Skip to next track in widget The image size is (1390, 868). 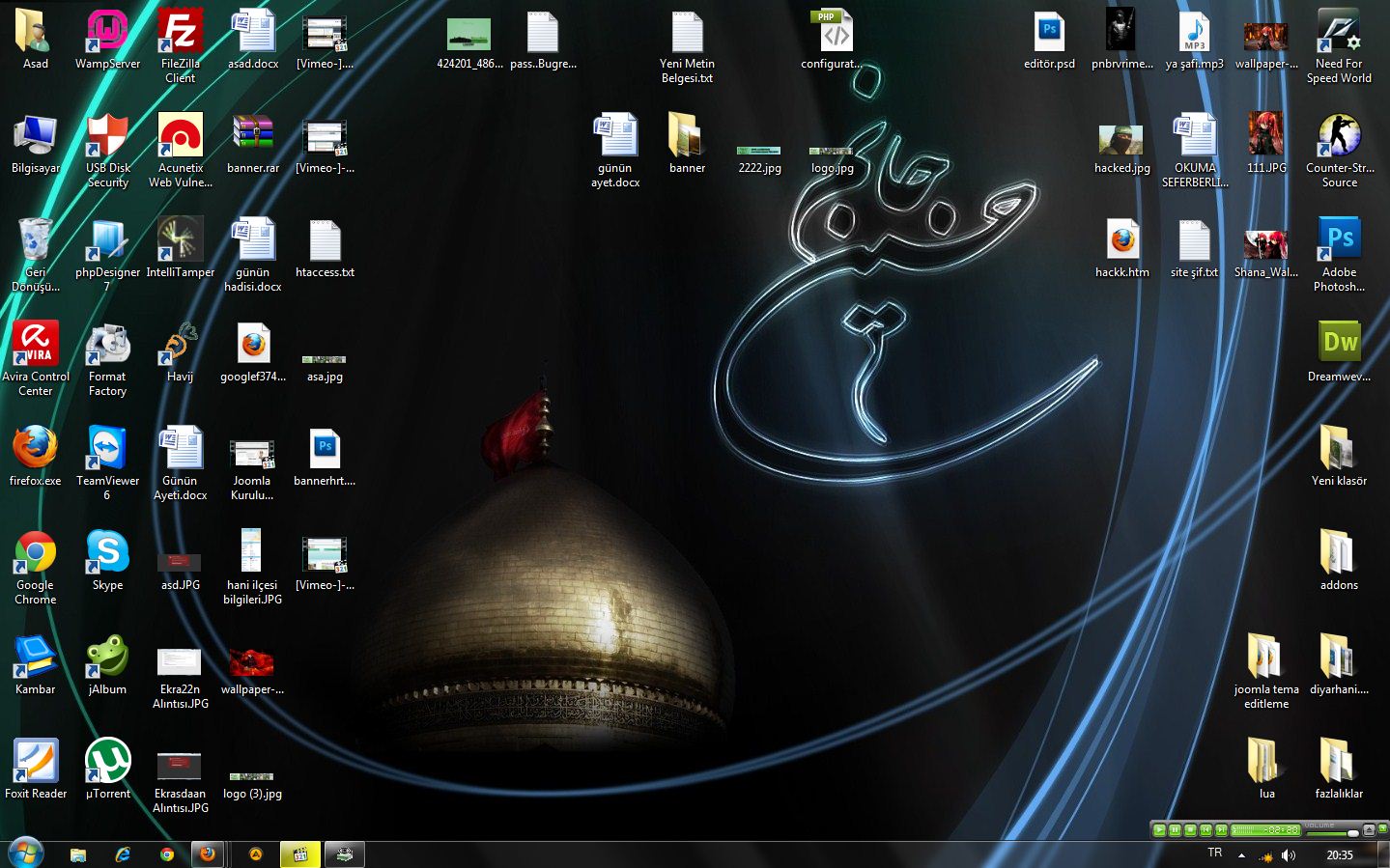click(x=1221, y=829)
